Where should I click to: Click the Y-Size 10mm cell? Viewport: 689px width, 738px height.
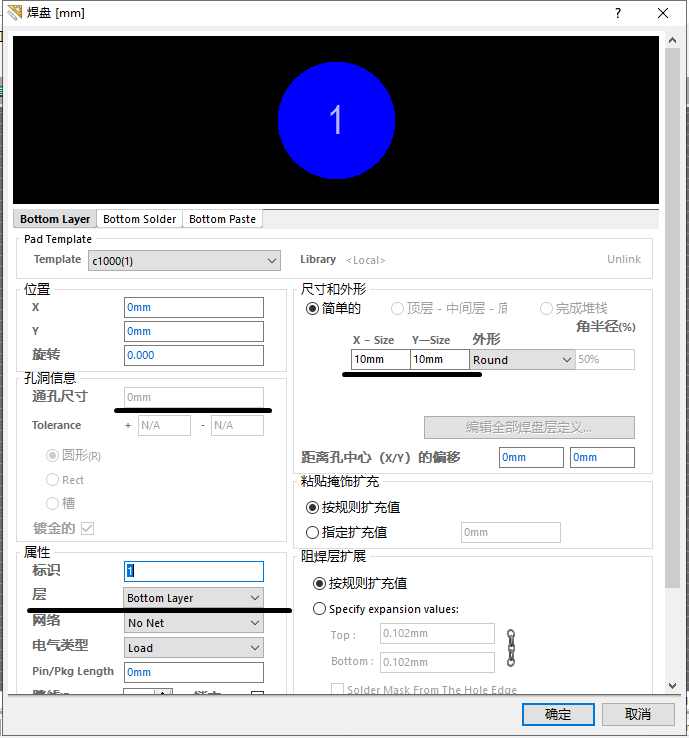click(x=440, y=360)
